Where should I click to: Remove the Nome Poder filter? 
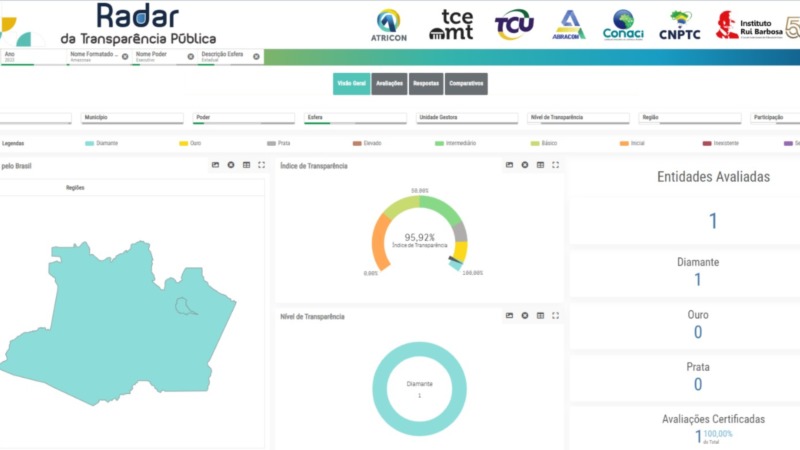click(190, 57)
